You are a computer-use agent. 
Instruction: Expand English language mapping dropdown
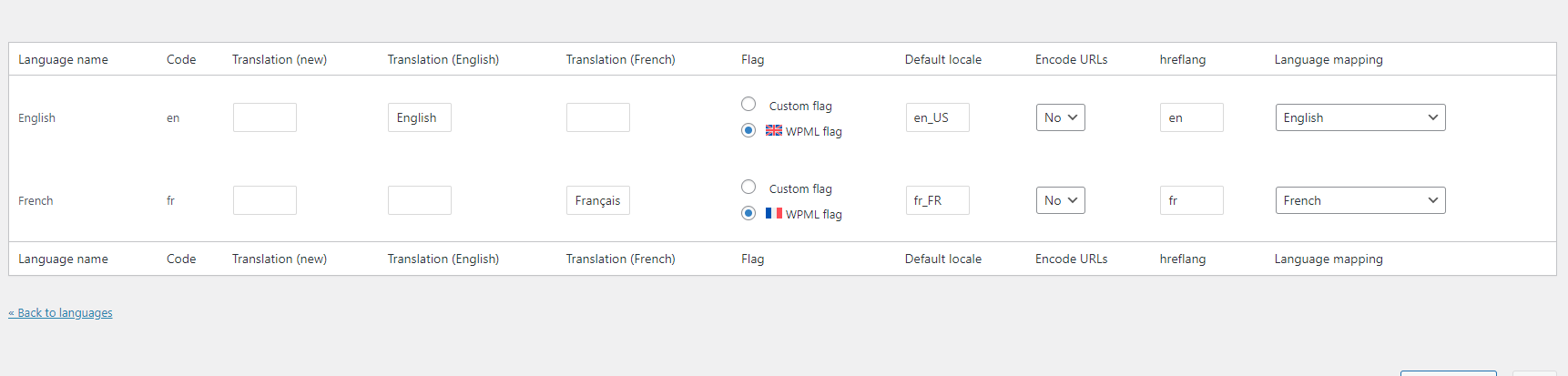pyautogui.click(x=1360, y=117)
